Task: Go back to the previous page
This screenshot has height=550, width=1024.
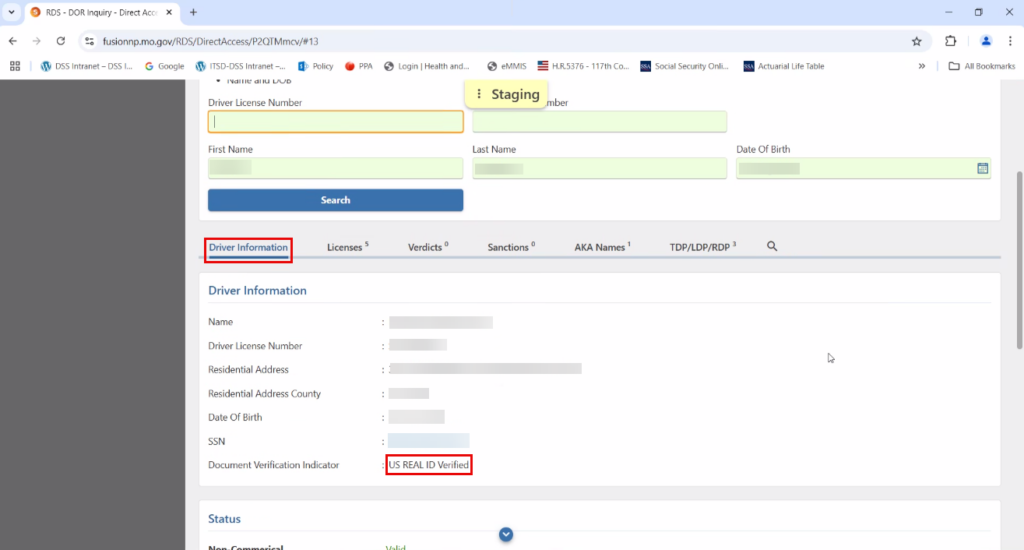Action: pyautogui.click(x=13, y=41)
